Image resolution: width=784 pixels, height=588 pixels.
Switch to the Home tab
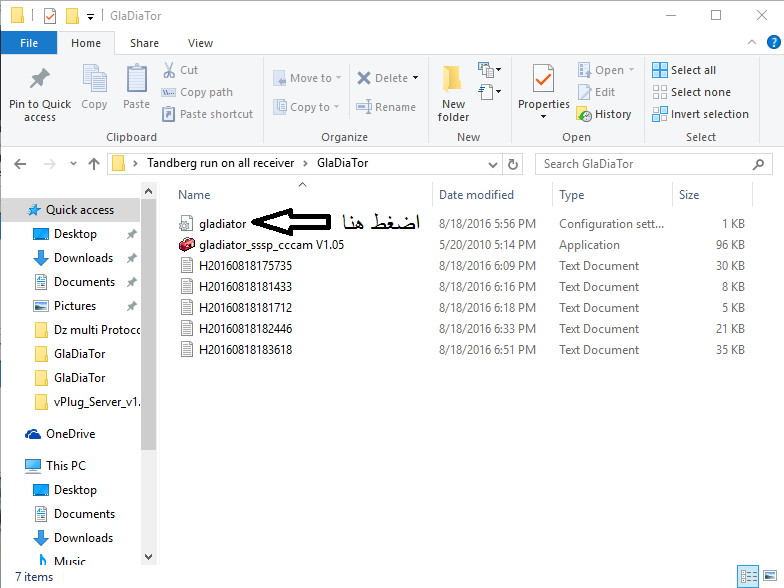86,43
